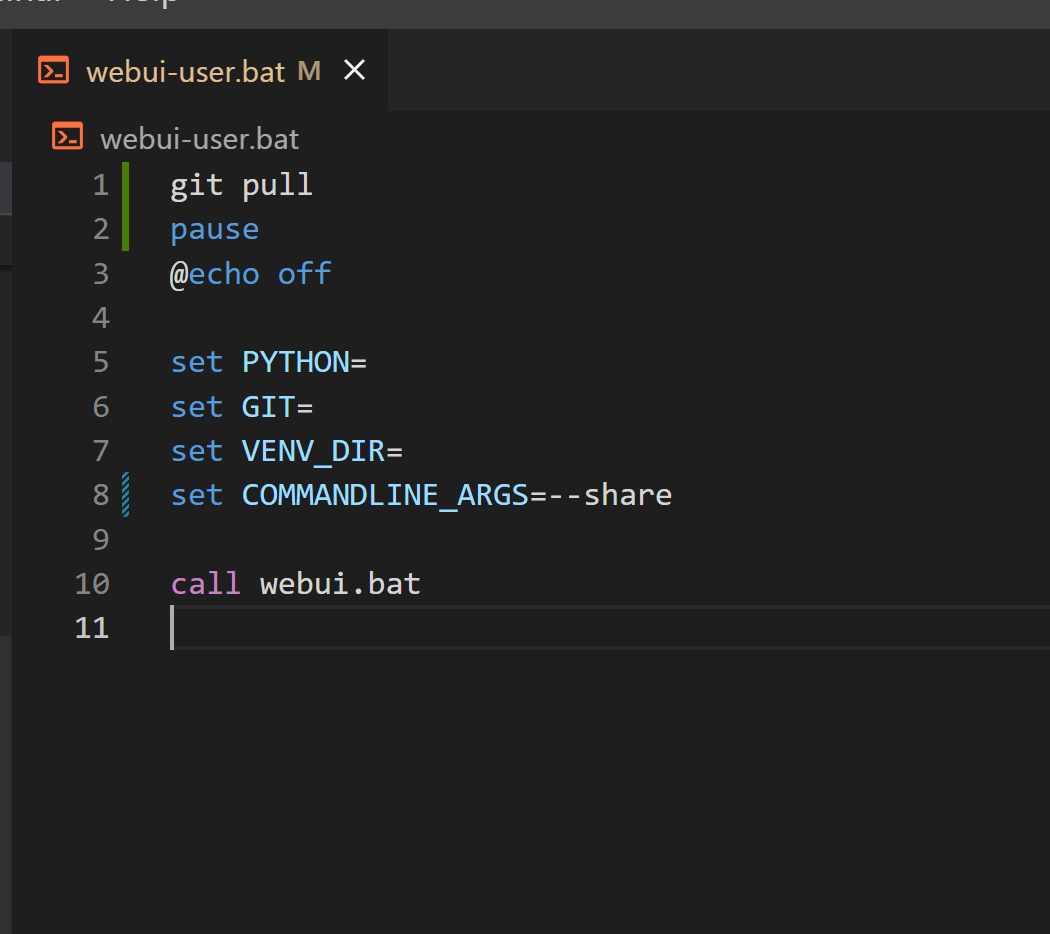1050x934 pixels.
Task: Click 'VENV_DIR=' on line 7
Action: point(322,451)
